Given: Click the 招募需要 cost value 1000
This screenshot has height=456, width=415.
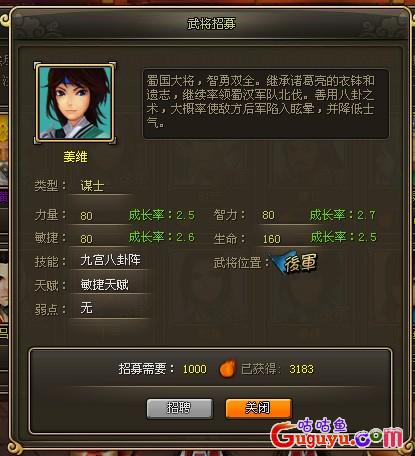Looking at the screenshot, I should coord(195,369).
